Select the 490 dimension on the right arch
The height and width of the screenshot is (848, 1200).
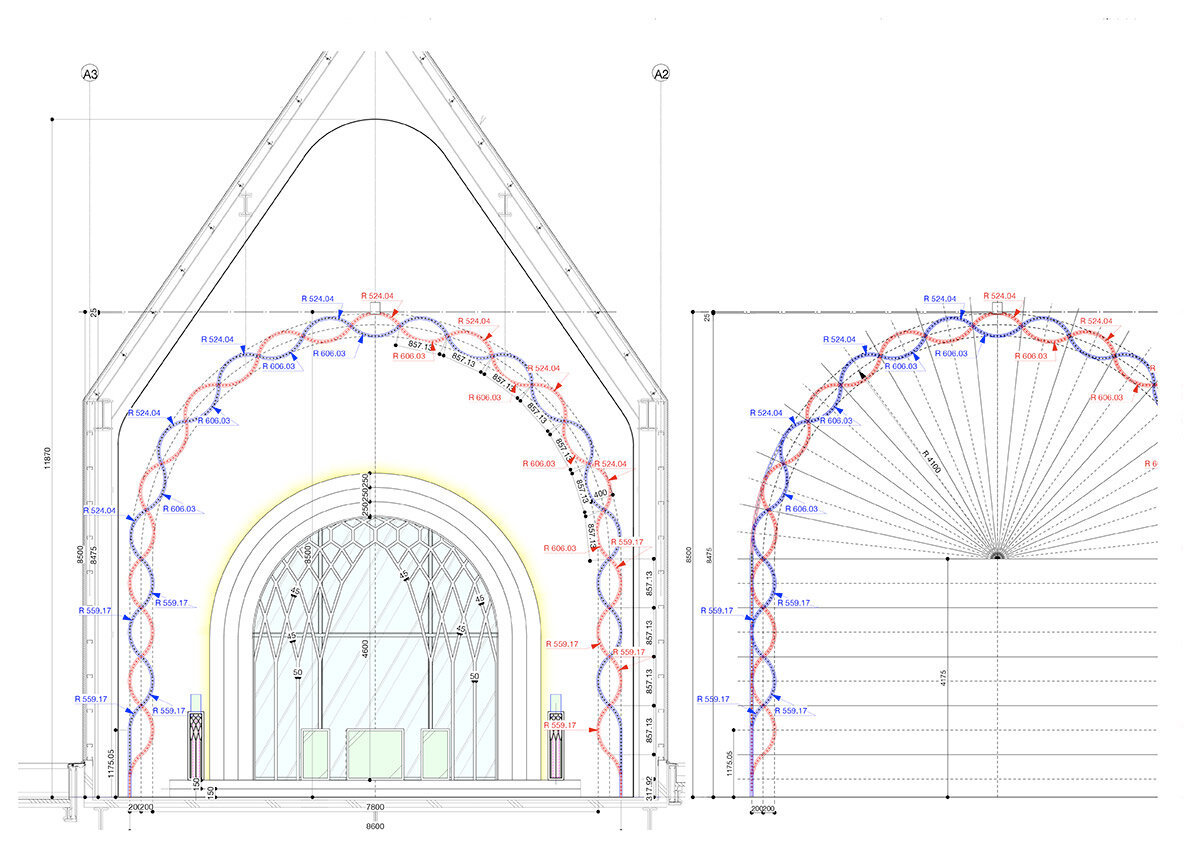601,494
